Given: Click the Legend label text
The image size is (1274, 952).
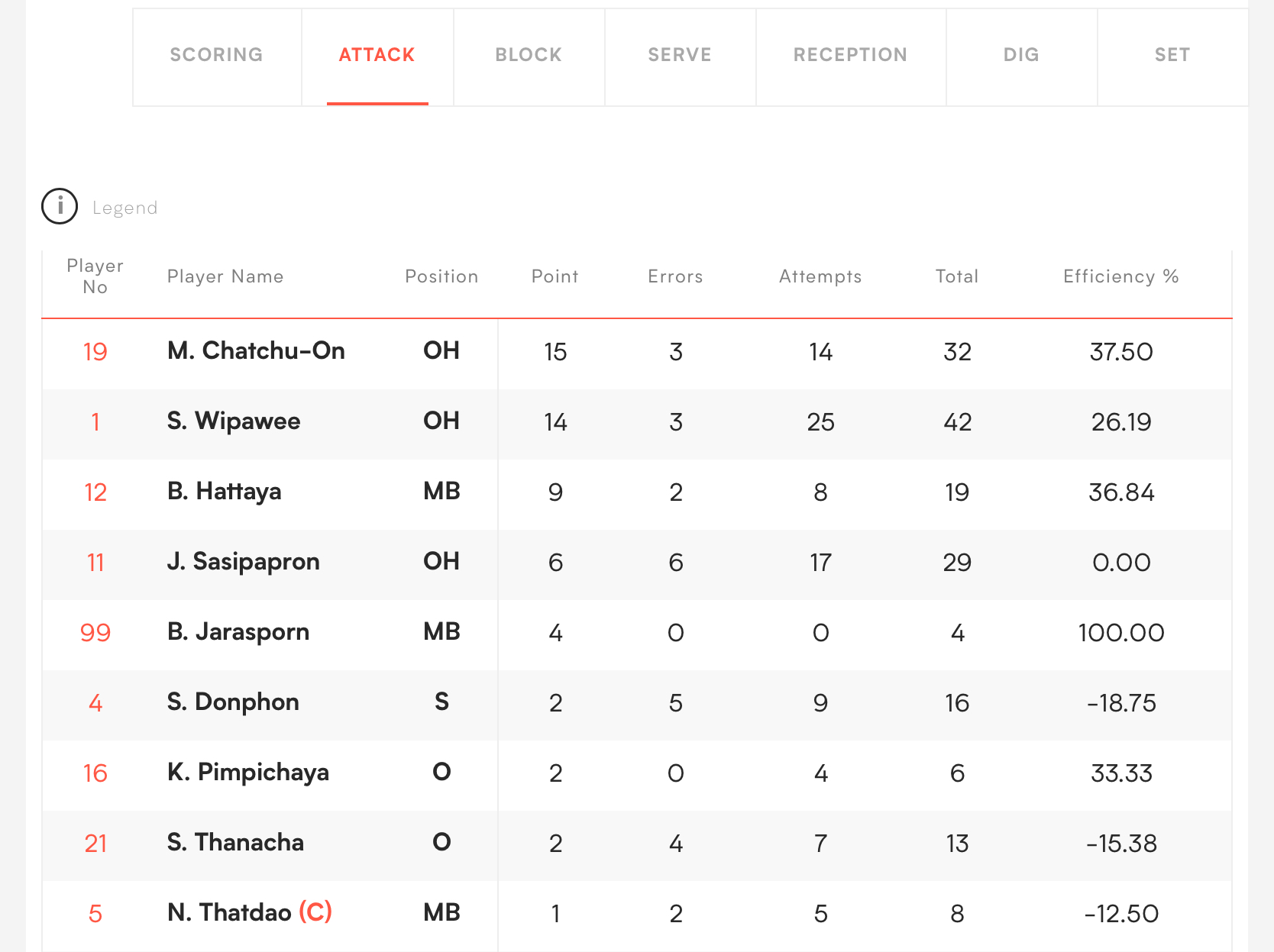Looking at the screenshot, I should pos(125,208).
